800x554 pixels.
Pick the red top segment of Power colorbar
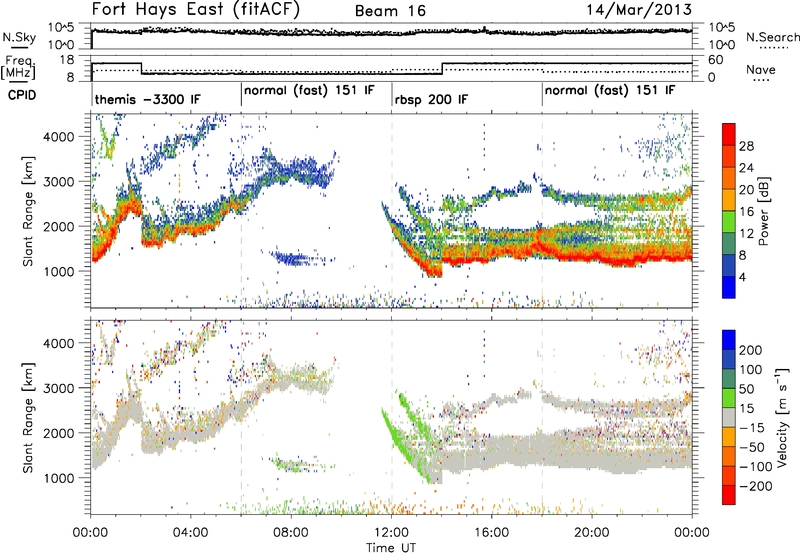(x=729, y=135)
